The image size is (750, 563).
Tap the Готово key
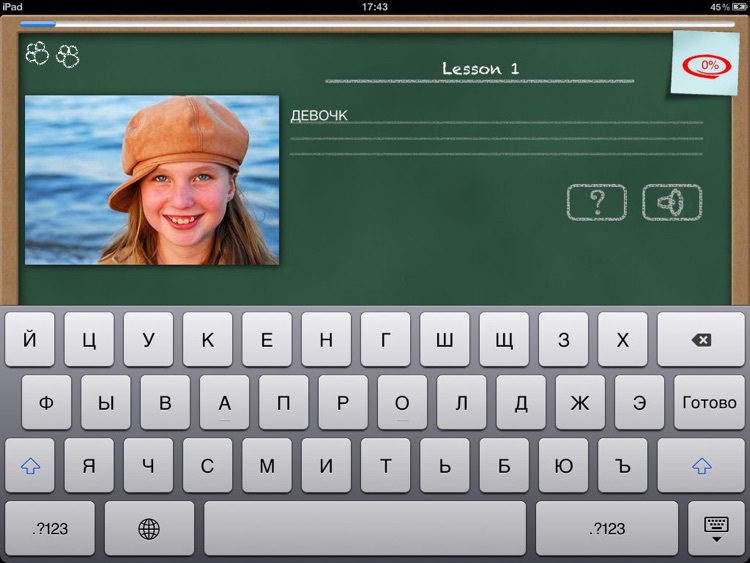pos(709,402)
